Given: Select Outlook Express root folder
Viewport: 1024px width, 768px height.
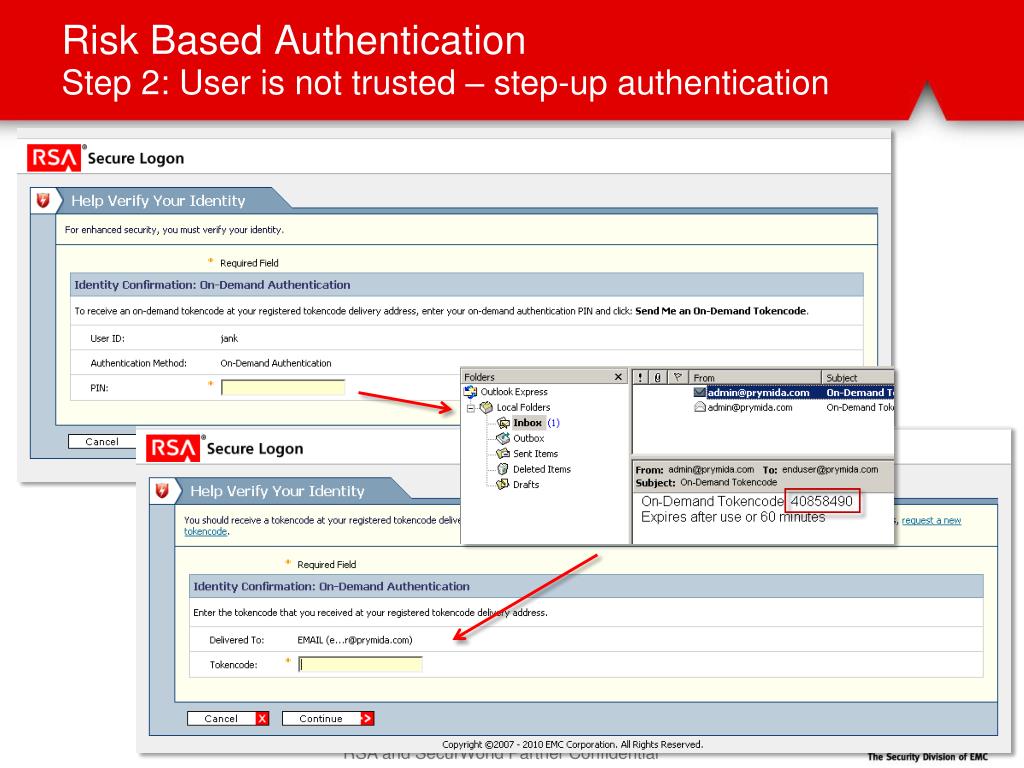Looking at the screenshot, I should 514,392.
